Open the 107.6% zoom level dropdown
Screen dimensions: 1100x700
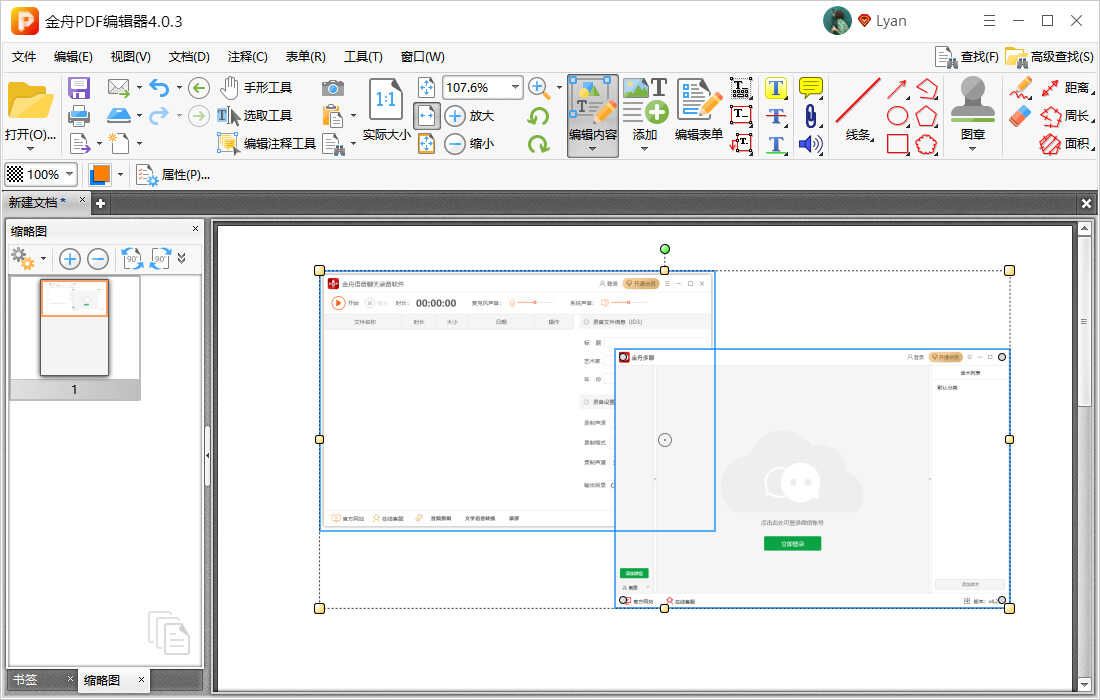[516, 87]
